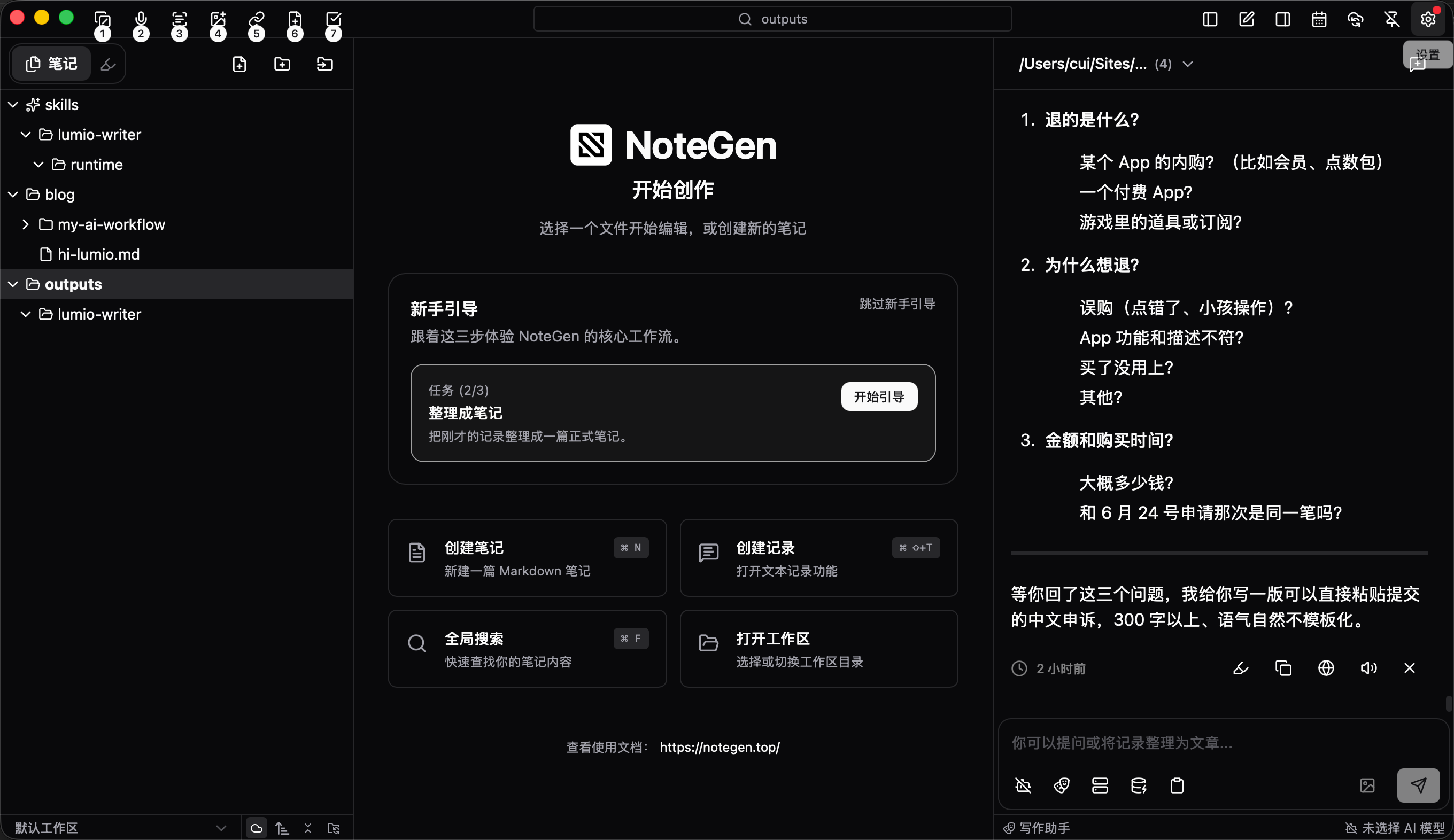The height and width of the screenshot is (840, 1454).
Task: Expand the my-ai-workflow folder
Action: (x=26, y=224)
